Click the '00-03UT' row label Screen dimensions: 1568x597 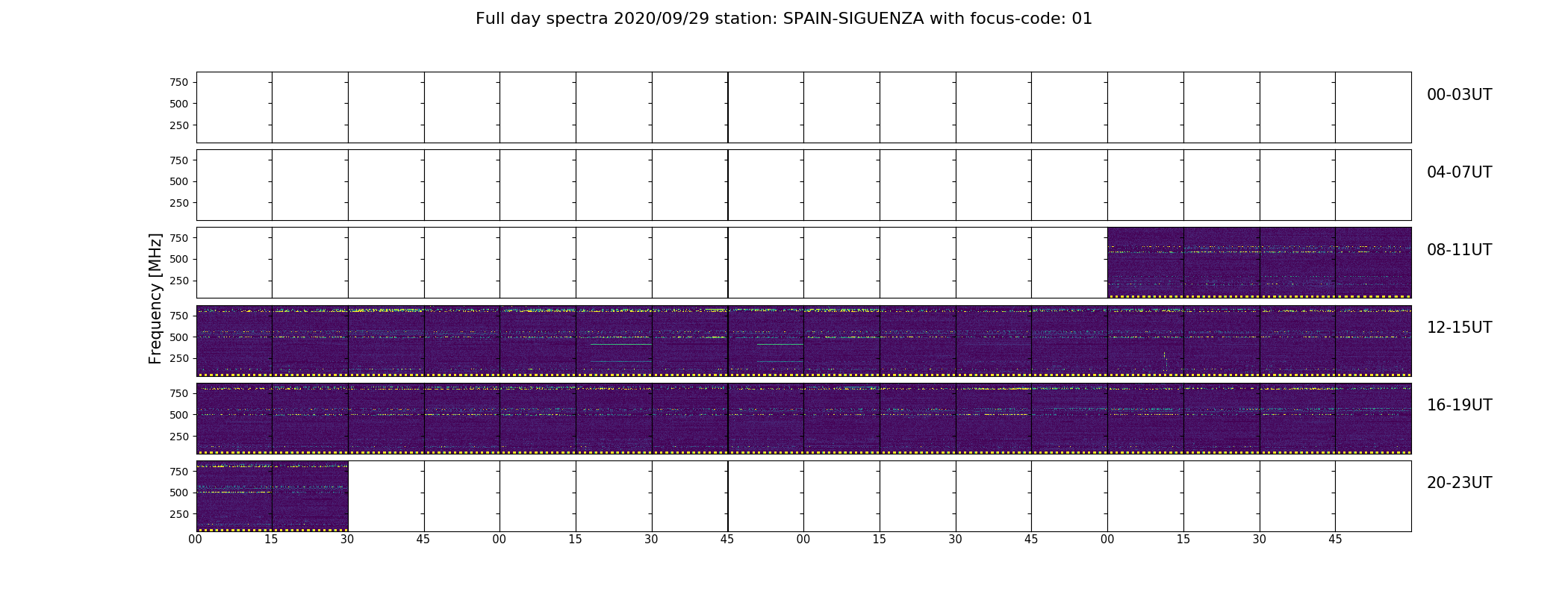(x=1459, y=95)
